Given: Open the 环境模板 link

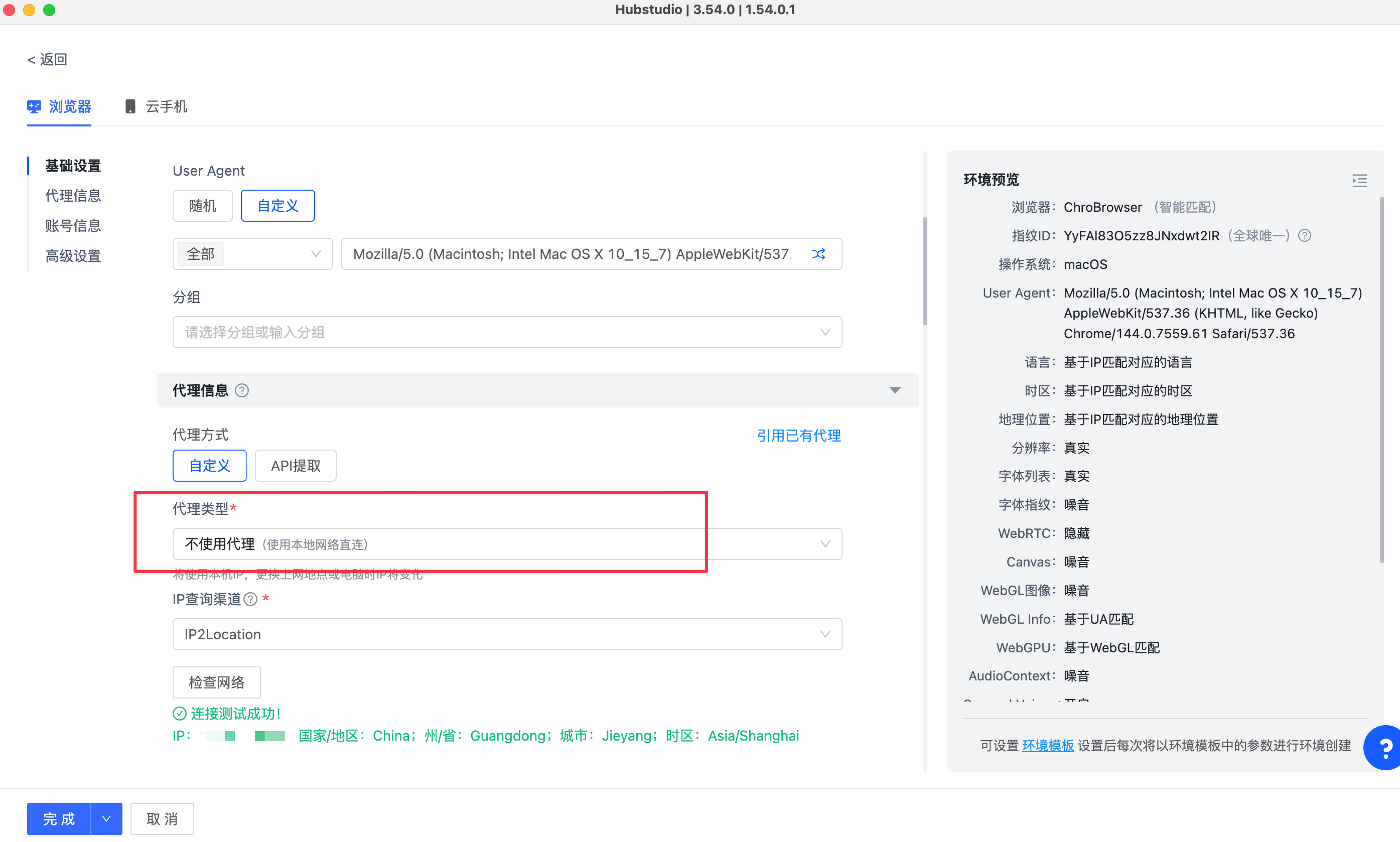Looking at the screenshot, I should coord(1047,745).
